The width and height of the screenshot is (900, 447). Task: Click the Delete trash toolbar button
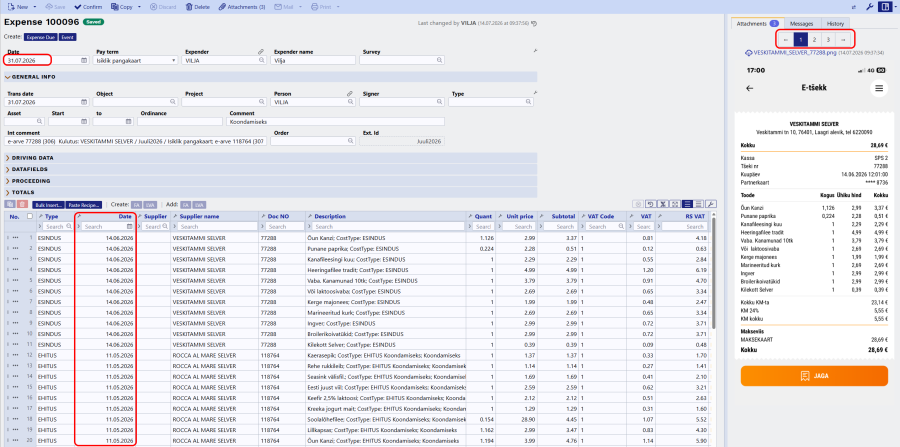pos(197,7)
